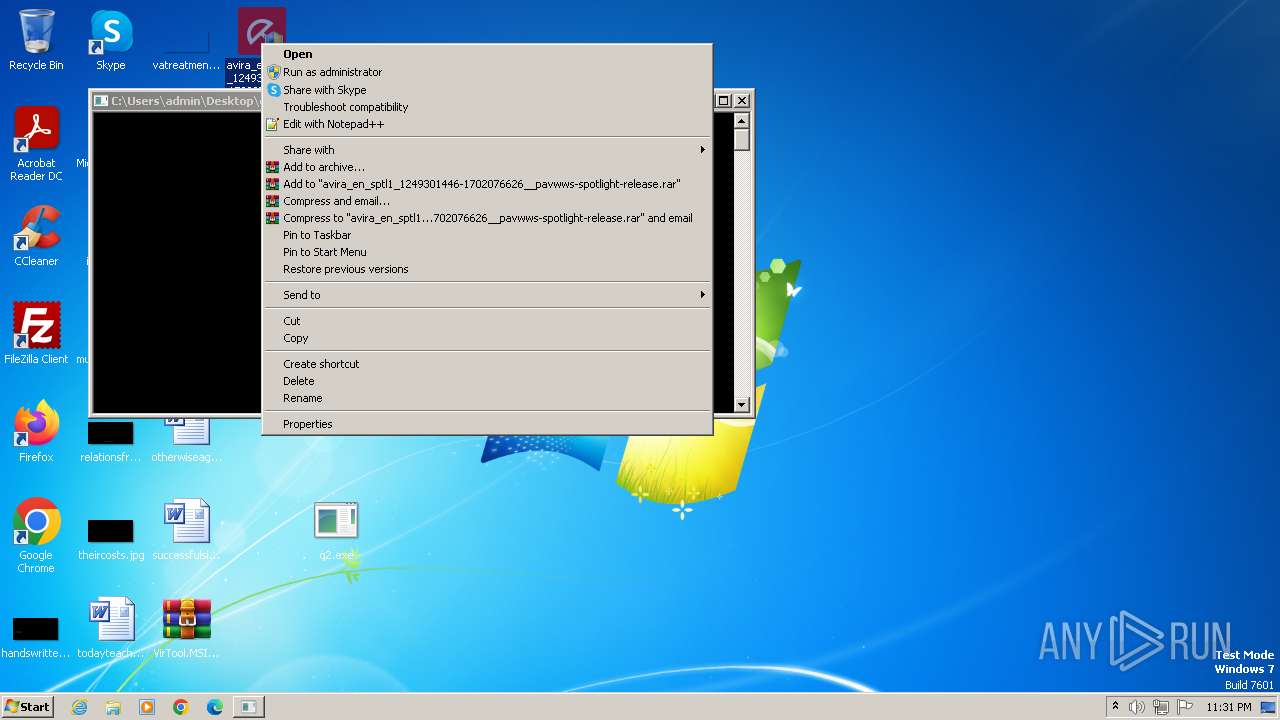Select the CCleaner desktop icon

pyautogui.click(x=36, y=236)
